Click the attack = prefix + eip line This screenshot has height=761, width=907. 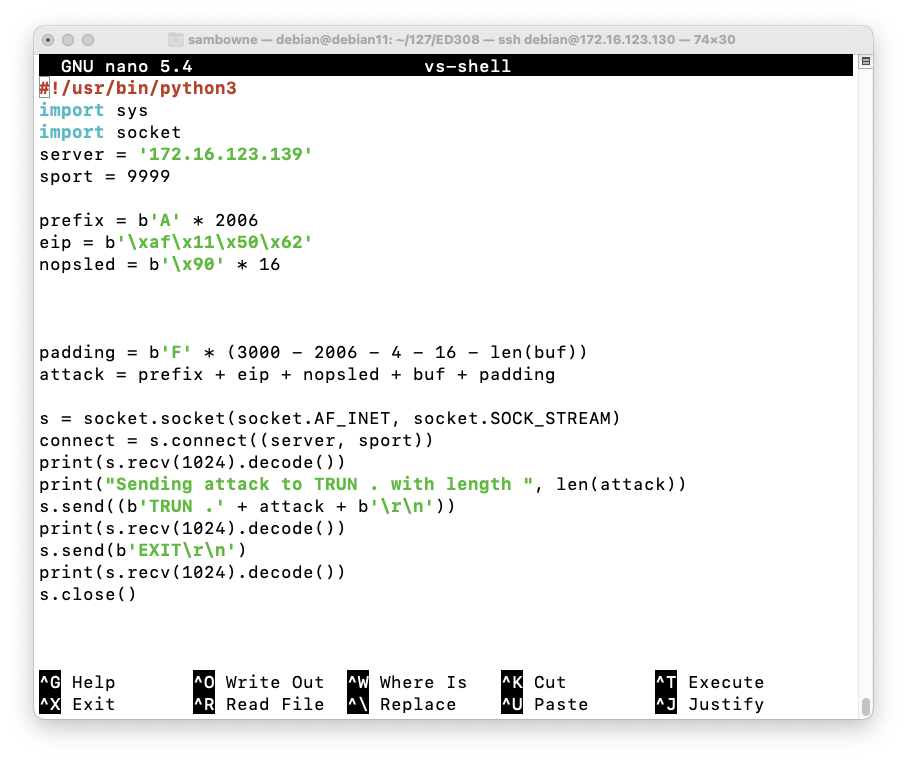(297, 374)
